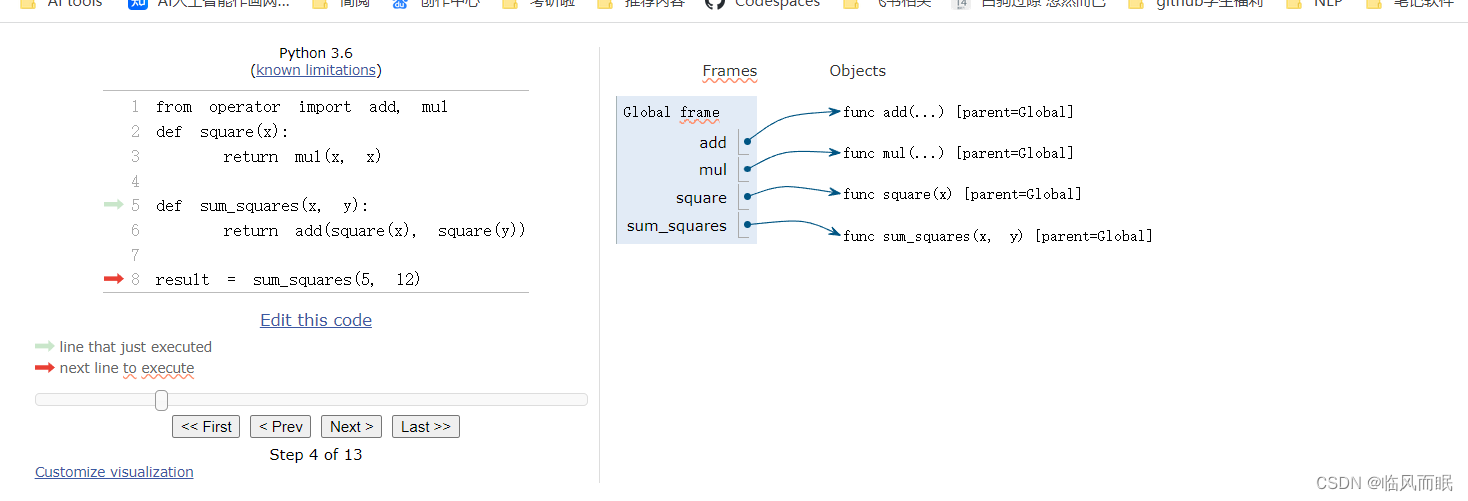Select func square(x) object in Objects column
Screen dimensions: 1468x501
pos(961,194)
